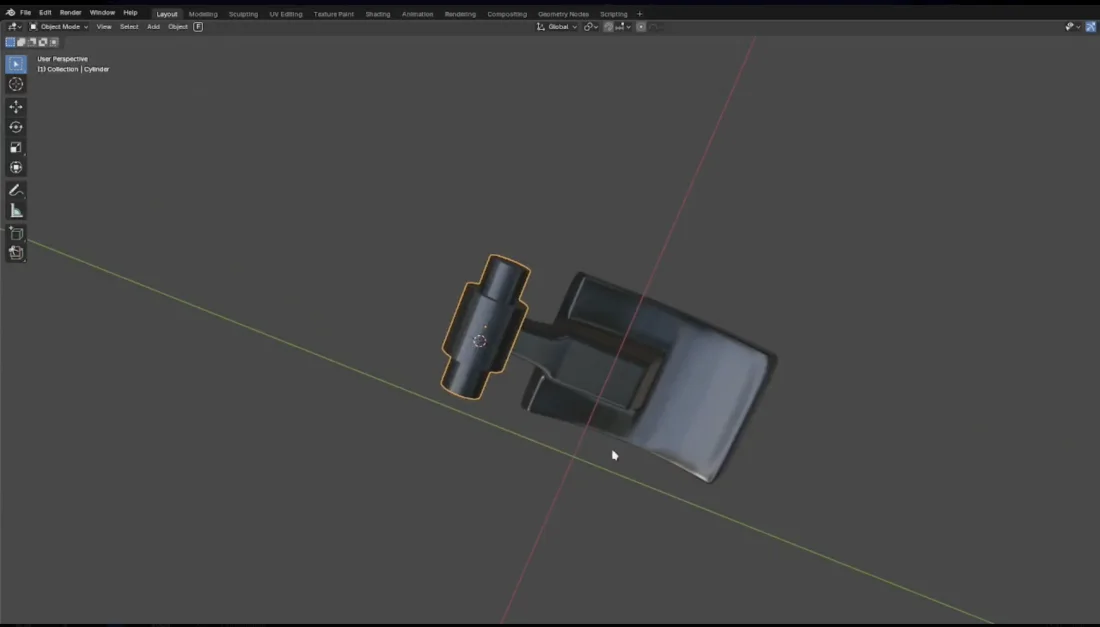Viewport: 1100px width, 627px height.
Task: Switch to the Shading workspace tab
Action: (x=377, y=14)
